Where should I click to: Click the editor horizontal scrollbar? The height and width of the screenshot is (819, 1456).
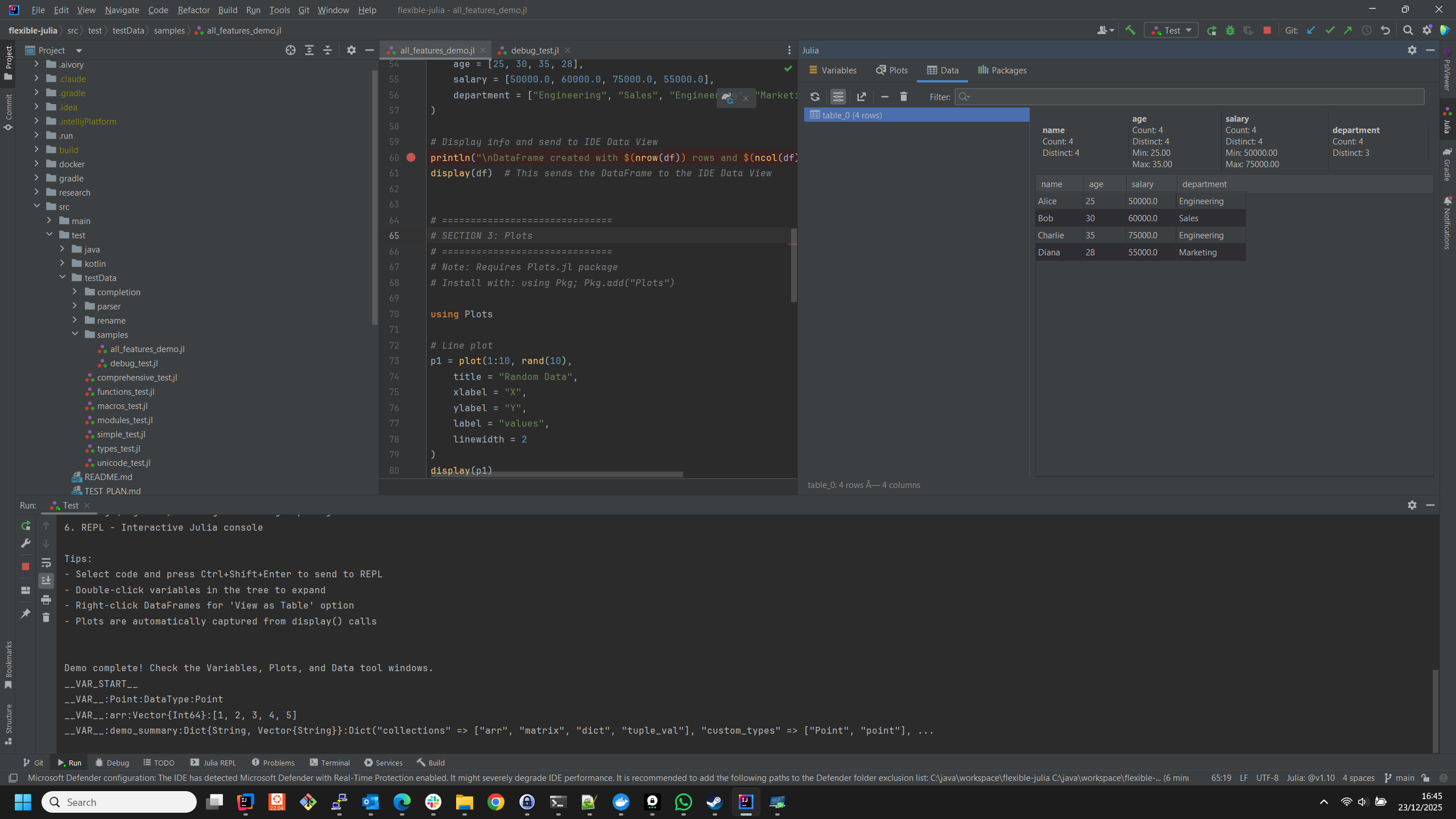556,474
